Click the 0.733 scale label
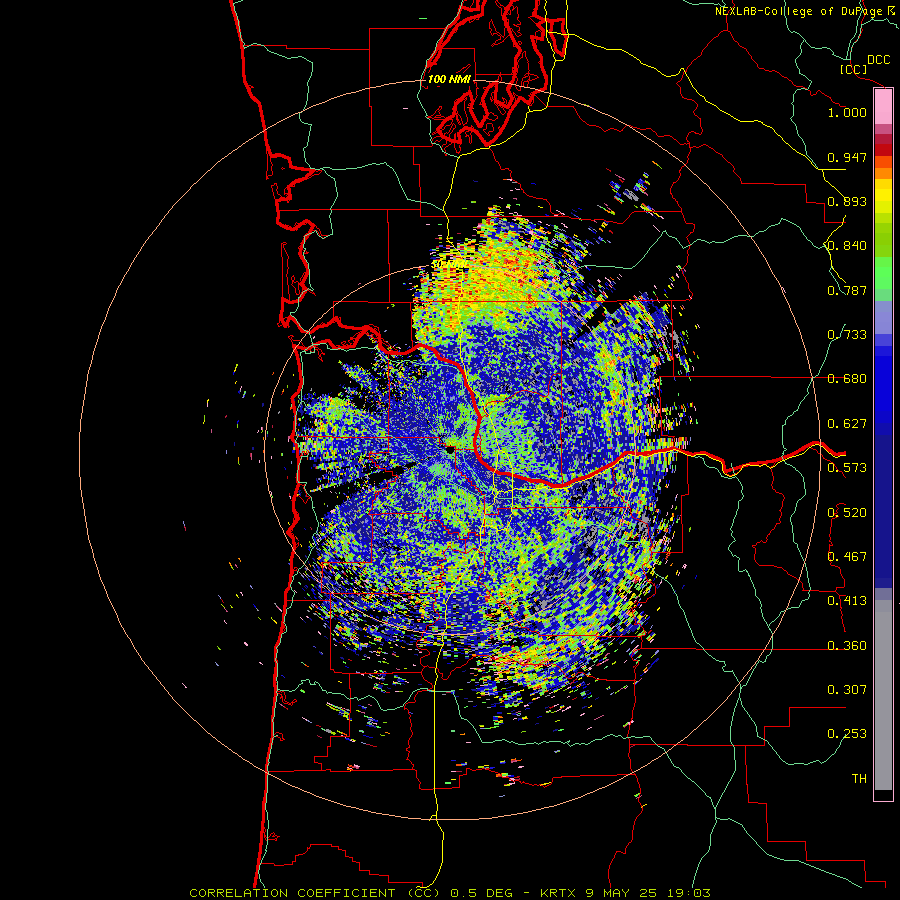 pyautogui.click(x=847, y=335)
